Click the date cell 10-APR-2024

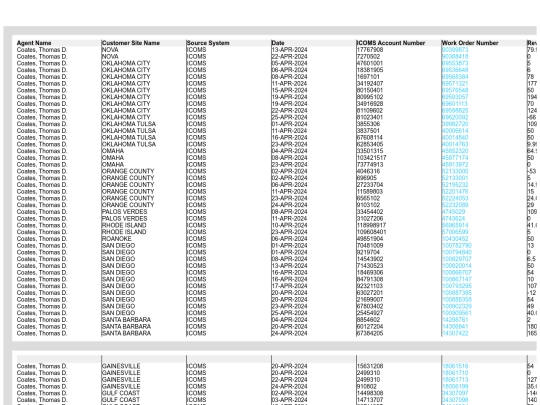point(290,225)
